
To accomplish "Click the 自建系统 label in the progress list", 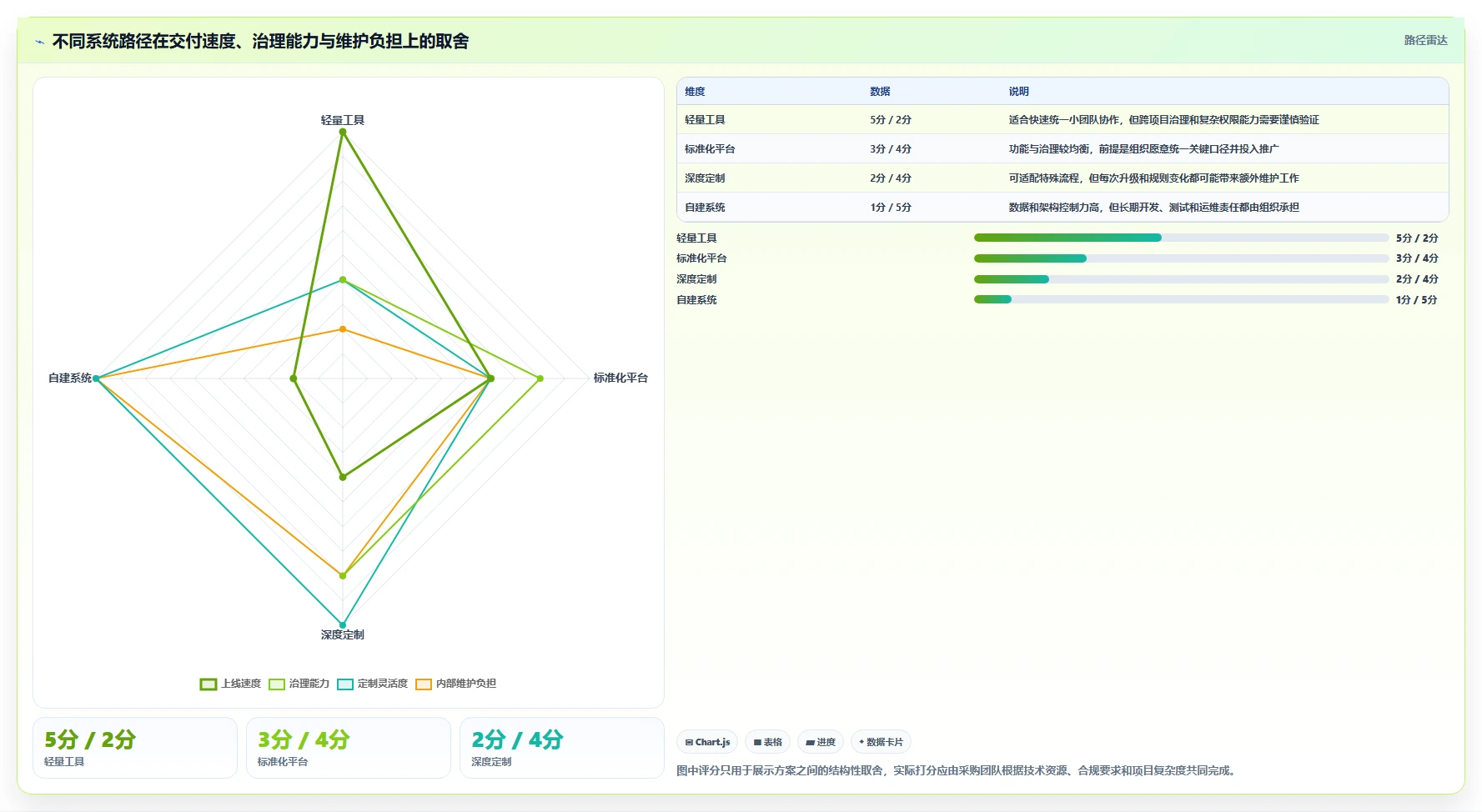I will [696, 300].
